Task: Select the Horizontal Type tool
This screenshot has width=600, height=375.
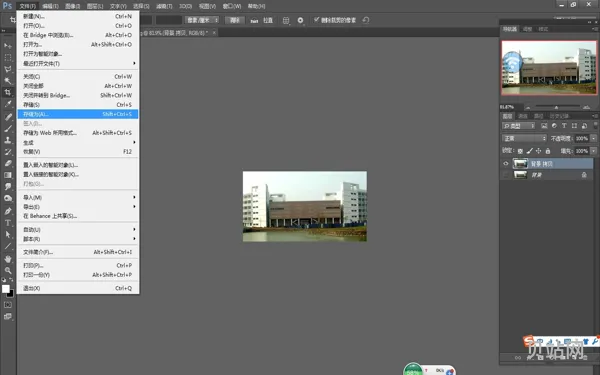Action: pyautogui.click(x=8, y=223)
